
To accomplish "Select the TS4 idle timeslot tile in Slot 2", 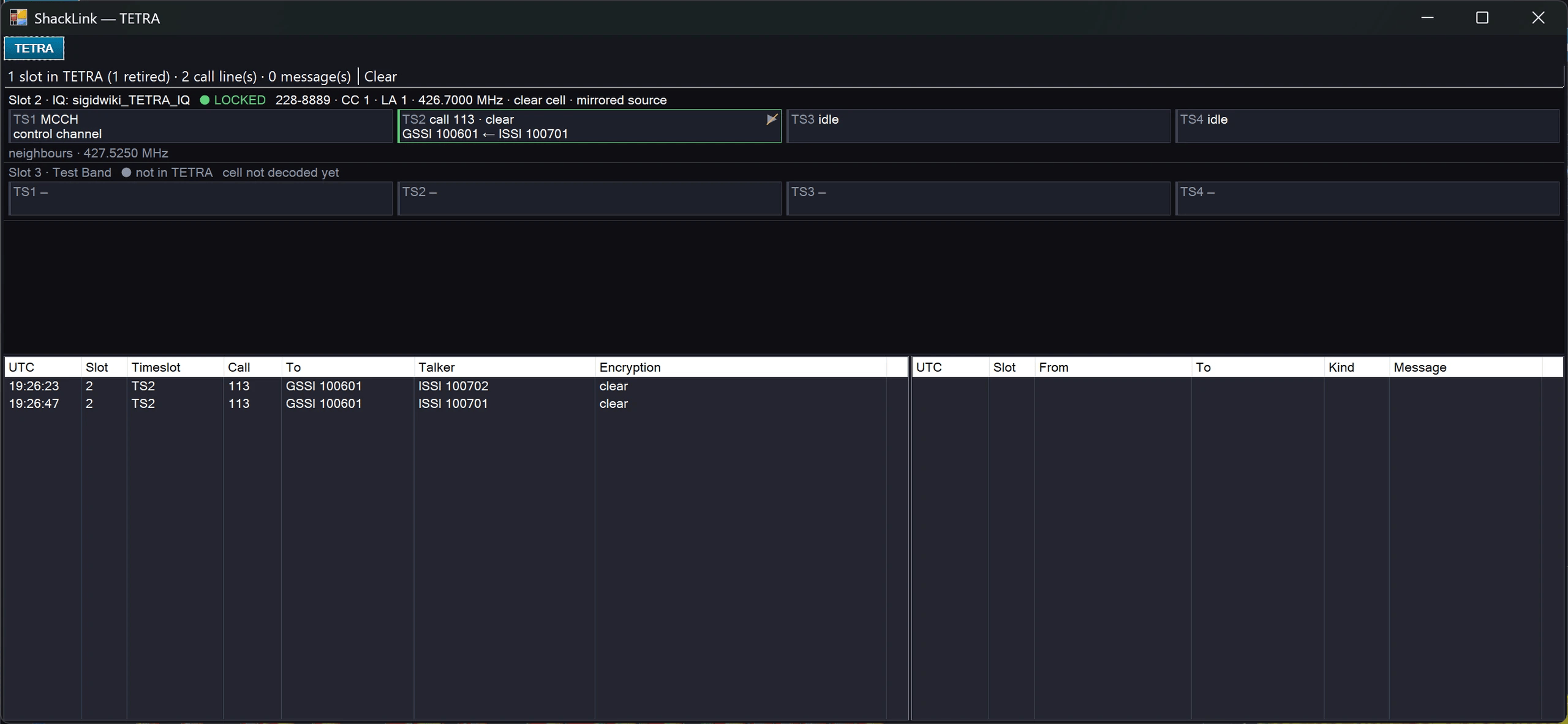I will [x=1367, y=126].
